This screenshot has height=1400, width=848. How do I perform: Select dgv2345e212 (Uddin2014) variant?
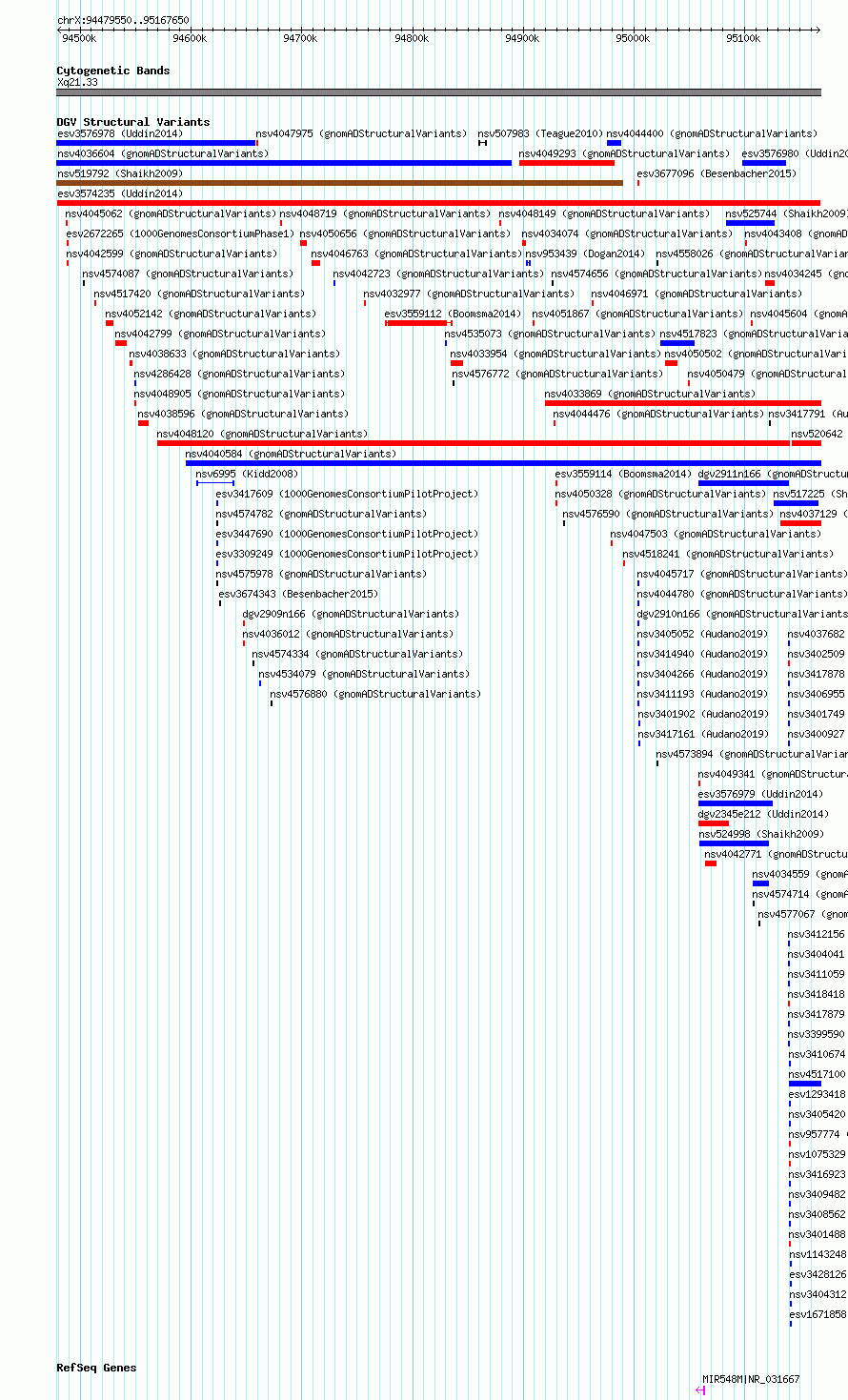(x=763, y=814)
